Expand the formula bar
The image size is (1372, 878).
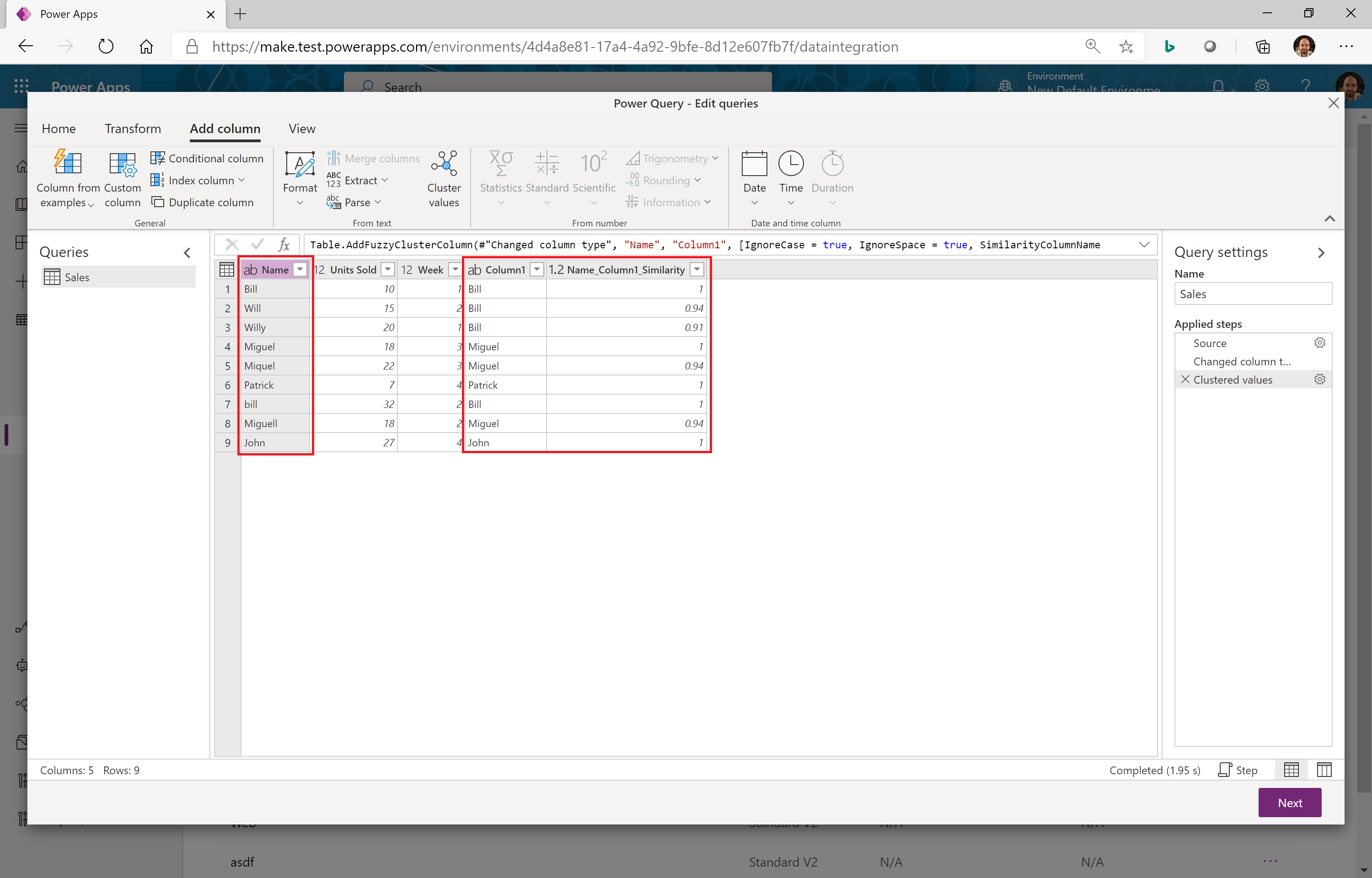[1143, 245]
